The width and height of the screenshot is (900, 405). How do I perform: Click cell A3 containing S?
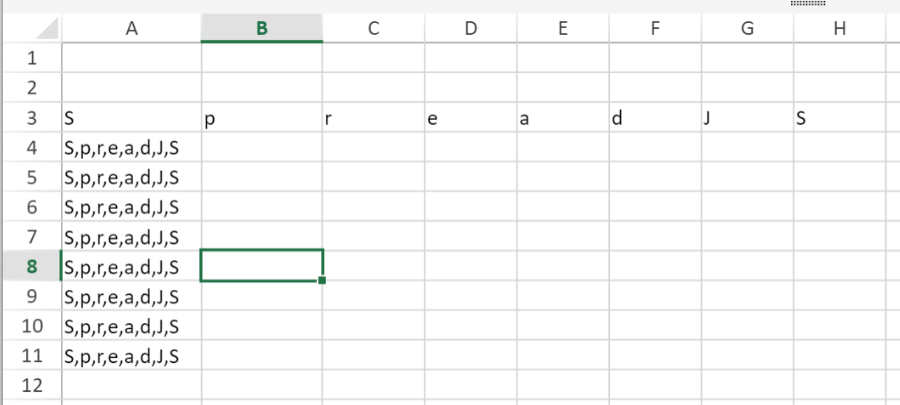(x=131, y=119)
